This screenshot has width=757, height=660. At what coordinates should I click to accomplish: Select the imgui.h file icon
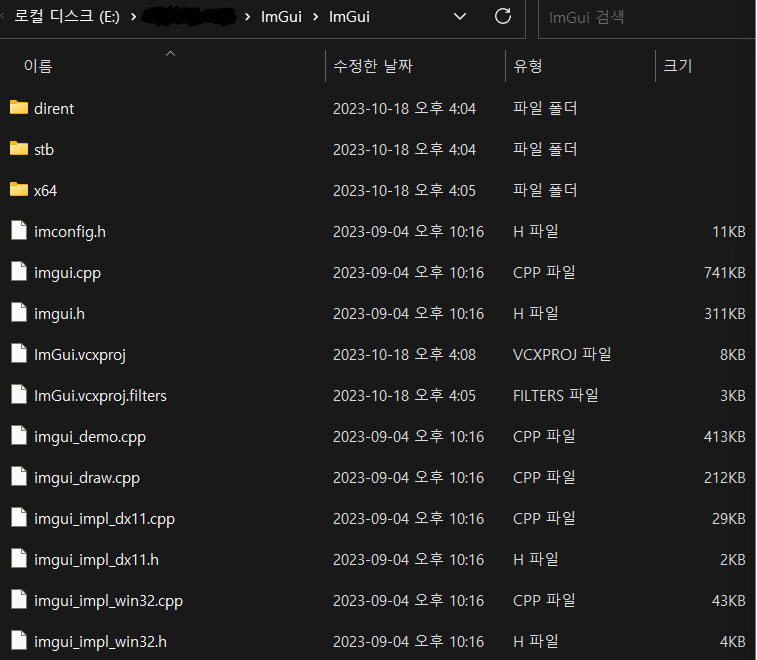click(19, 312)
